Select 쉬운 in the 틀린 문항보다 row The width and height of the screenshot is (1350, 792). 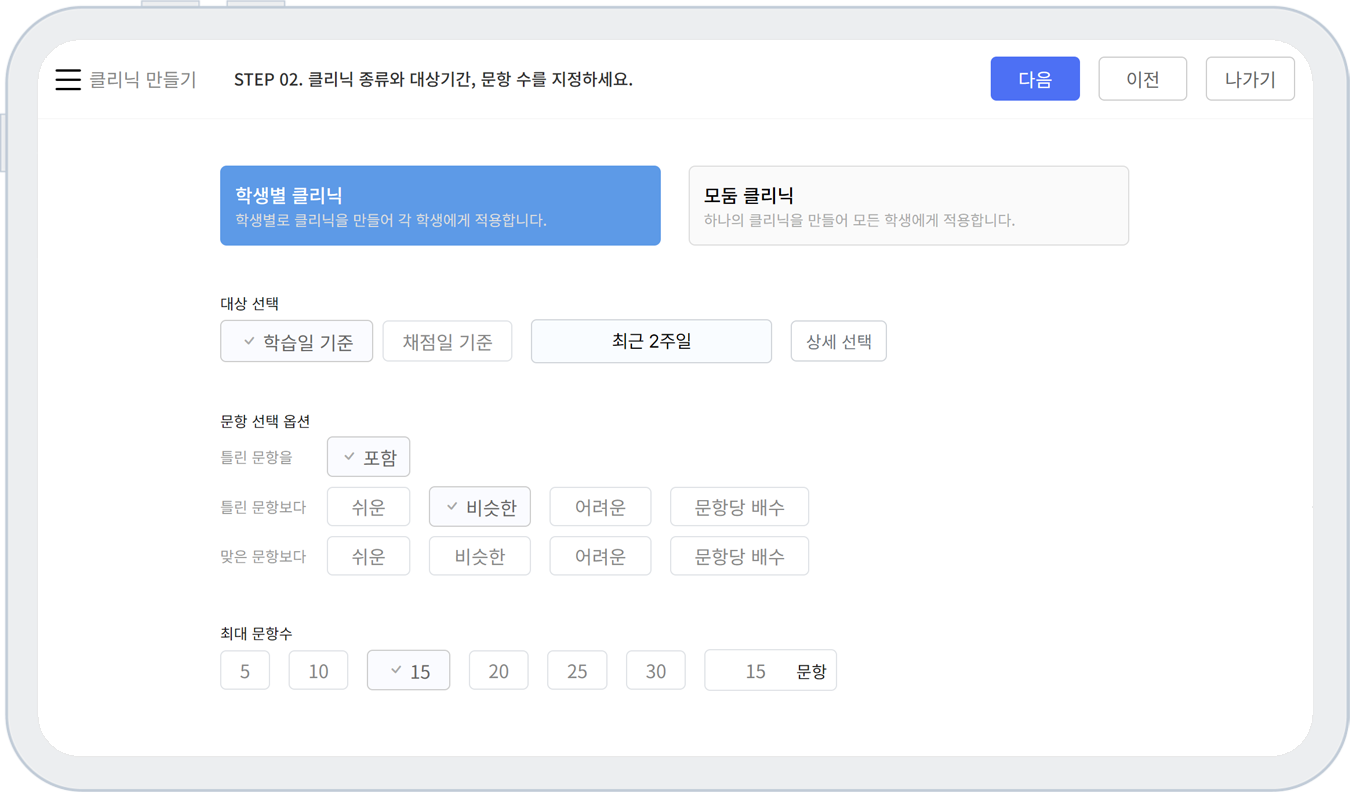click(x=368, y=508)
